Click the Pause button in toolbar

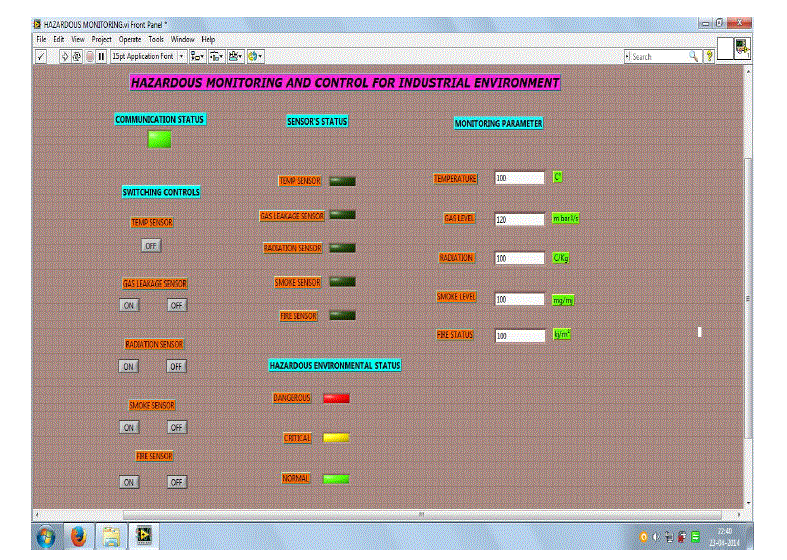101,57
